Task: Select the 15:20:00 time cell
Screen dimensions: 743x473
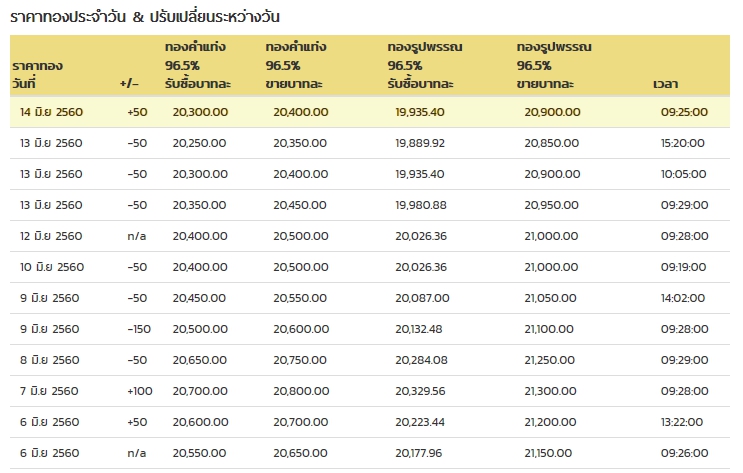Action: tap(682, 143)
